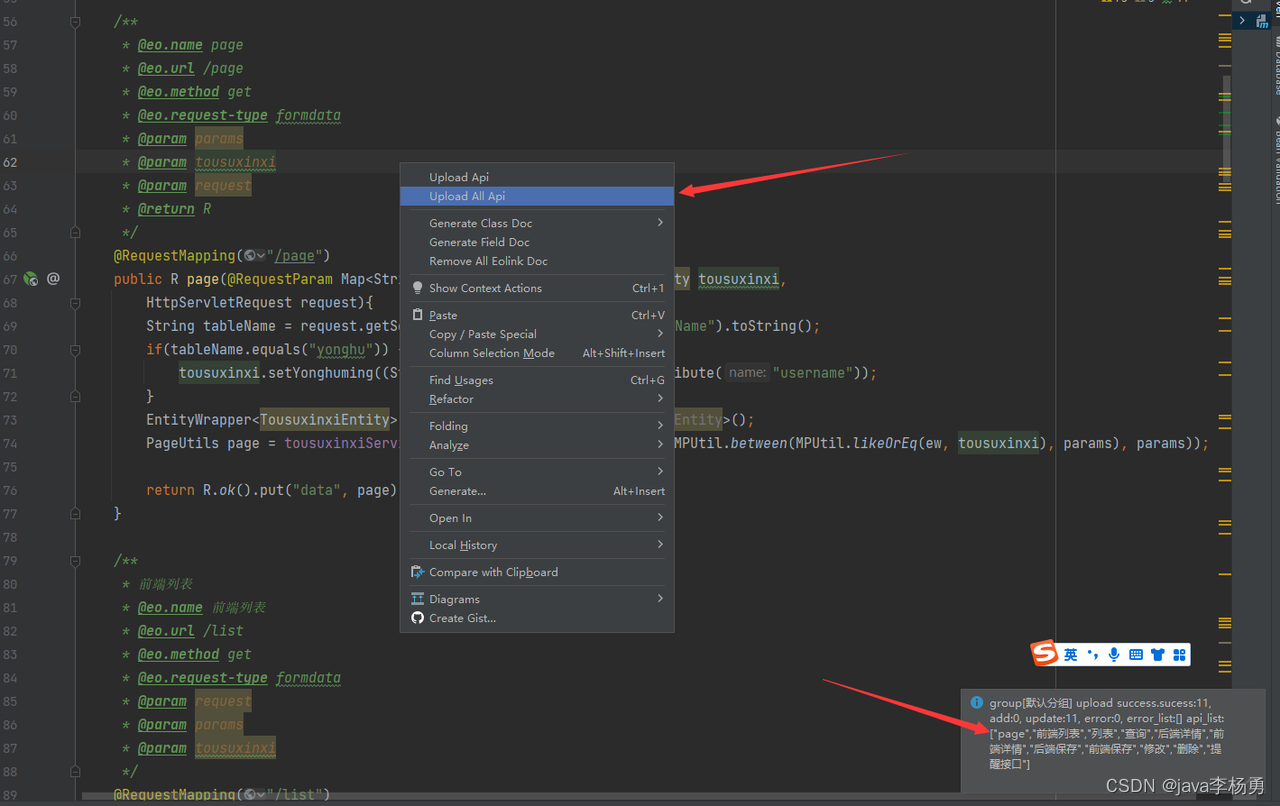Click the Sogou skin shirt icon
The width and height of the screenshot is (1280, 806).
point(1158,654)
